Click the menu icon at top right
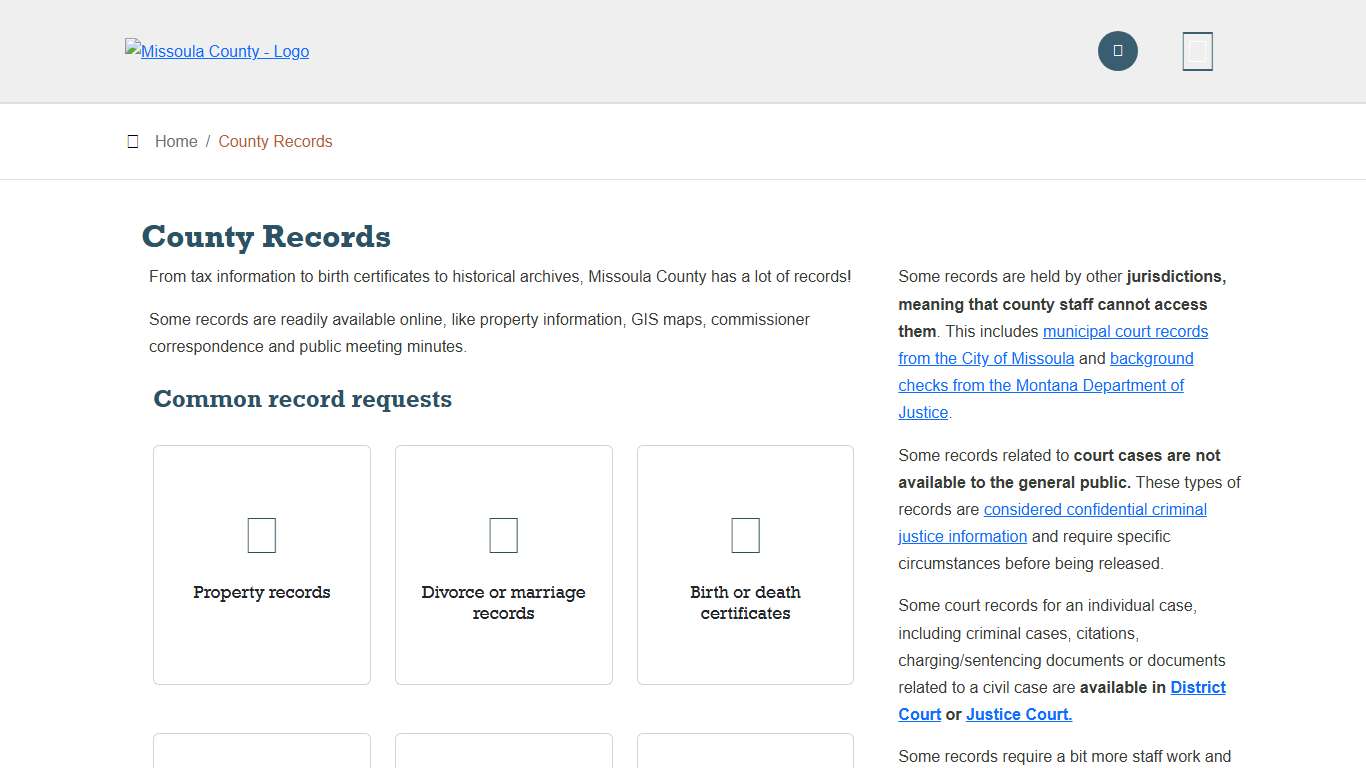The image size is (1366, 768). point(1197,50)
